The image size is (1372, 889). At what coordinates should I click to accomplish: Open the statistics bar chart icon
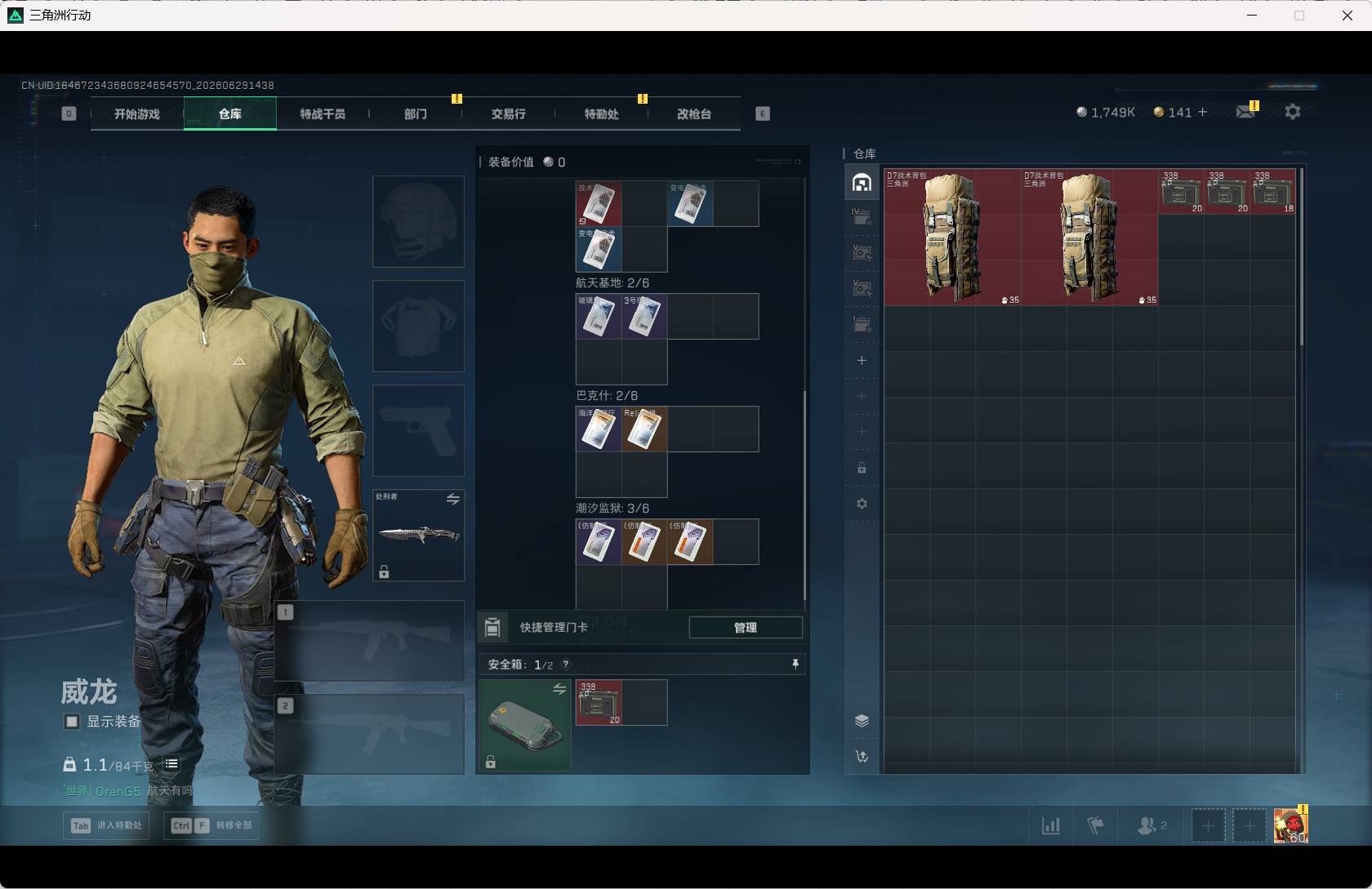pos(1051,825)
